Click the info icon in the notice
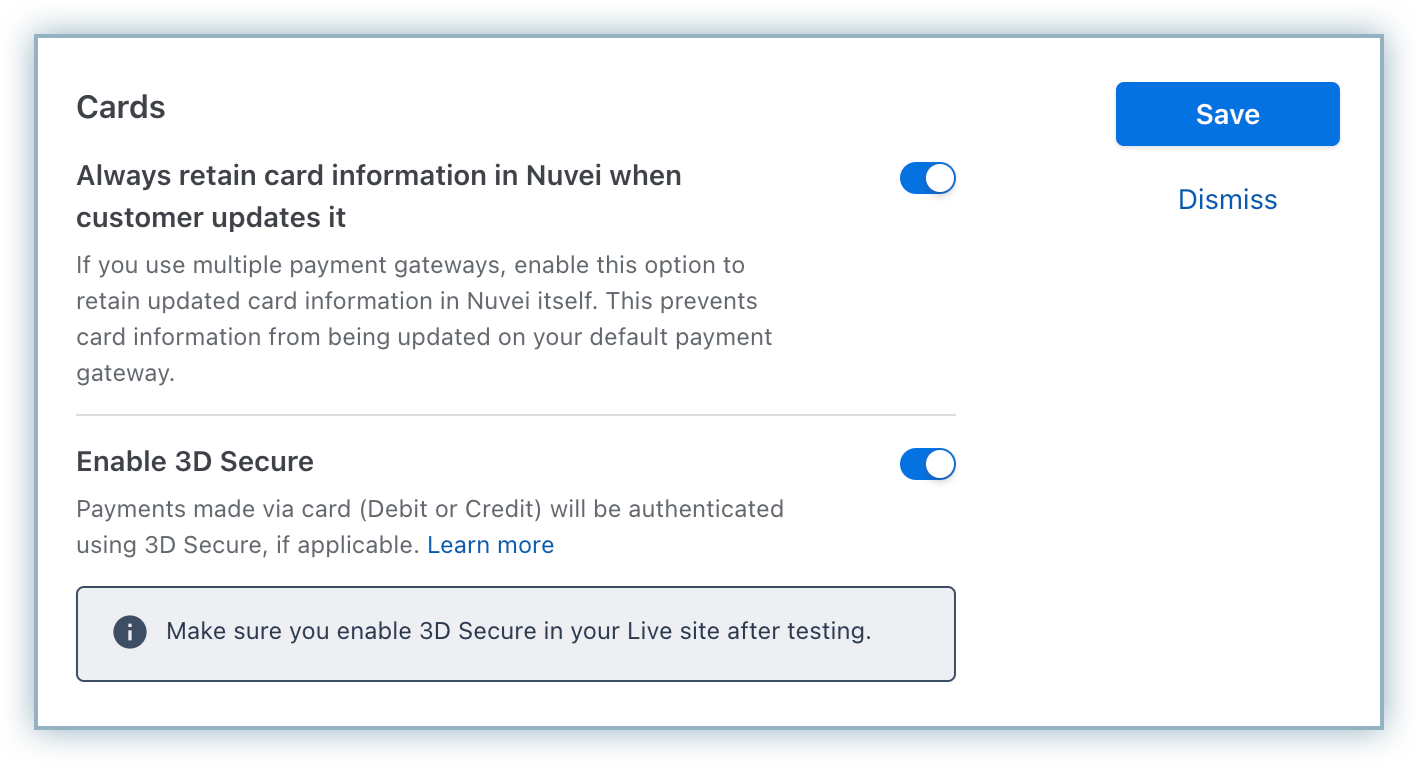Viewport: 1418px width, 764px height. [x=130, y=632]
